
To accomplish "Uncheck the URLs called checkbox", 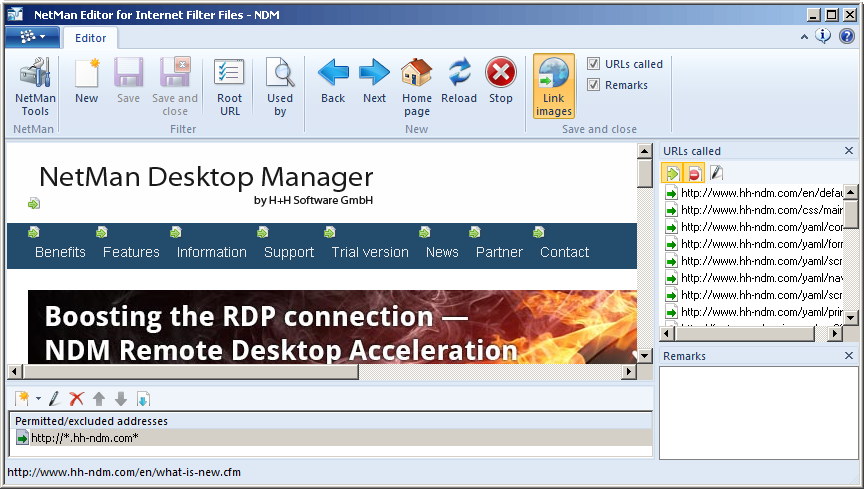I will [594, 64].
